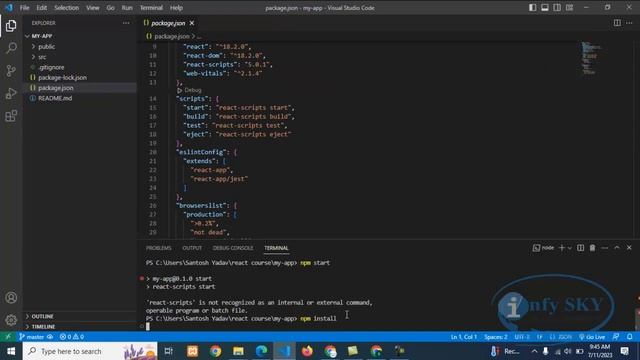This screenshot has height=360, width=640.
Task: Open the Windows Start menu
Action: point(11,351)
